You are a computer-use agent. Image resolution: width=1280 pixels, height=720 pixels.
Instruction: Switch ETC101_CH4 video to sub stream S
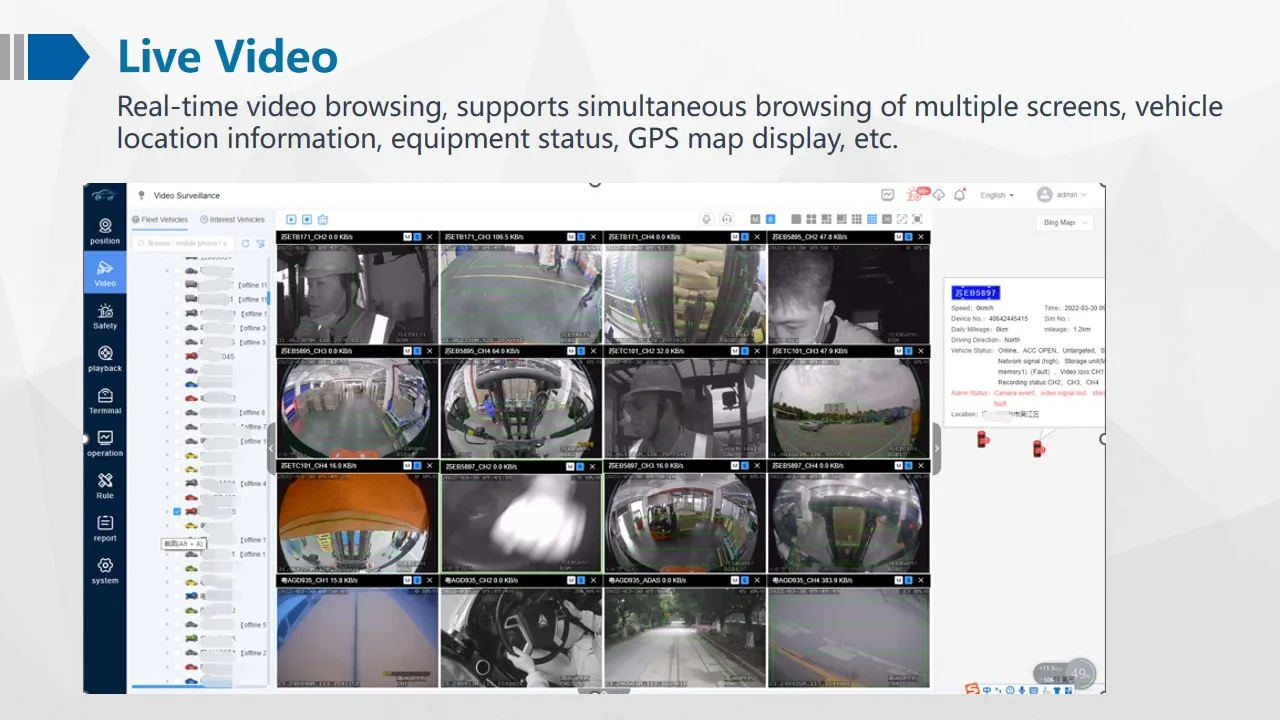(x=417, y=466)
